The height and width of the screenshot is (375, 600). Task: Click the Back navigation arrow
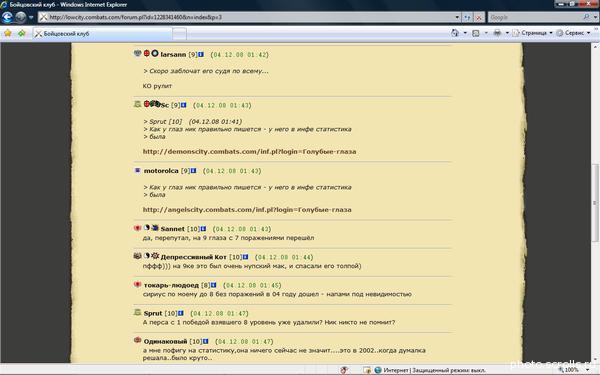click(7, 17)
